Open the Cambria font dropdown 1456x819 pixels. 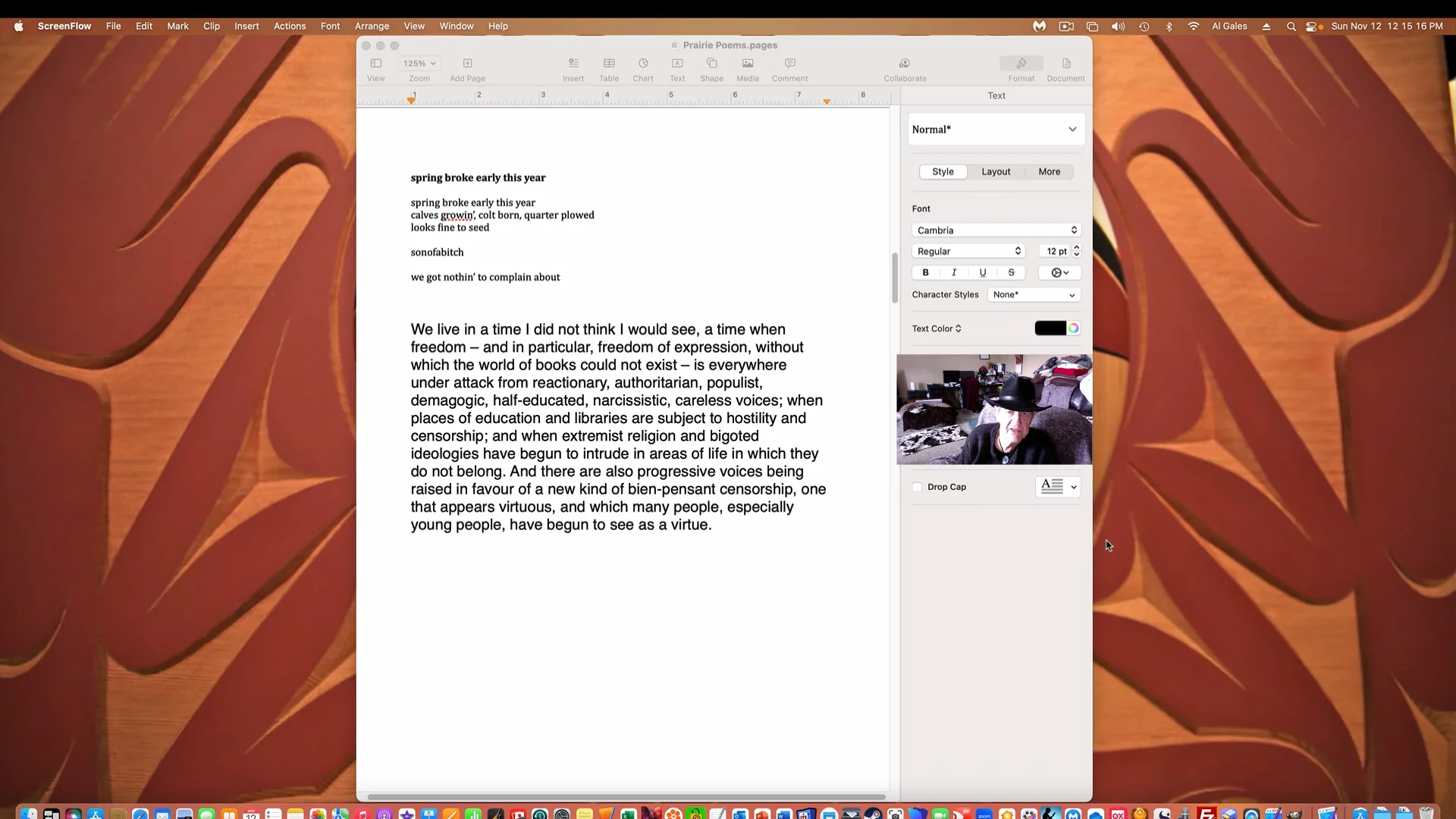click(996, 230)
